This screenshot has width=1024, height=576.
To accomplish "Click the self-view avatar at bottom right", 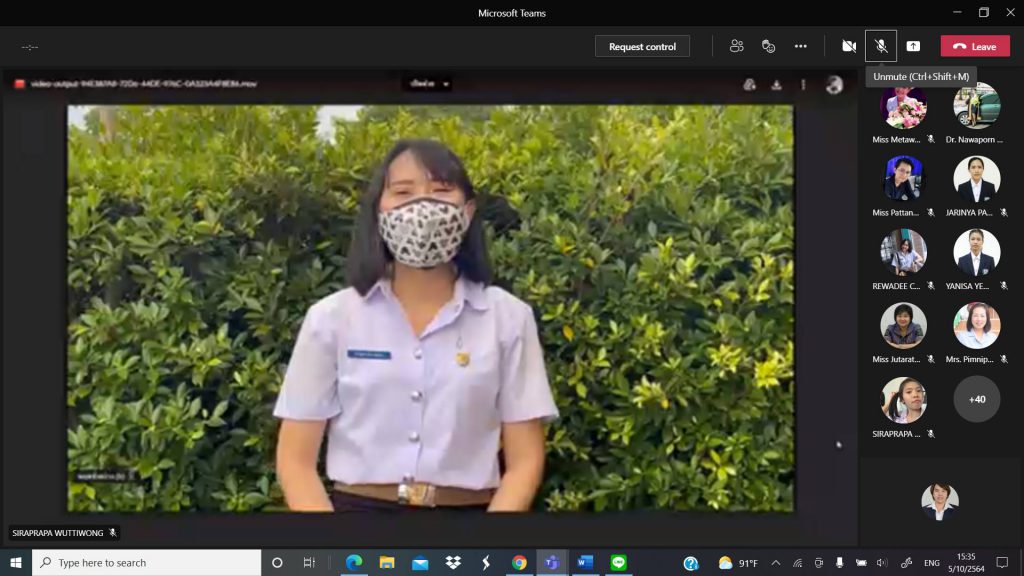I will click(x=940, y=502).
